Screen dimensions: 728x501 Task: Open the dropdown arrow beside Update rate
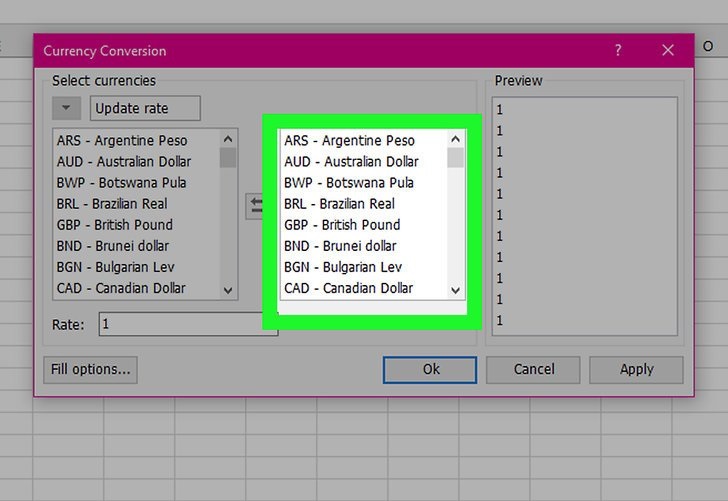point(66,108)
